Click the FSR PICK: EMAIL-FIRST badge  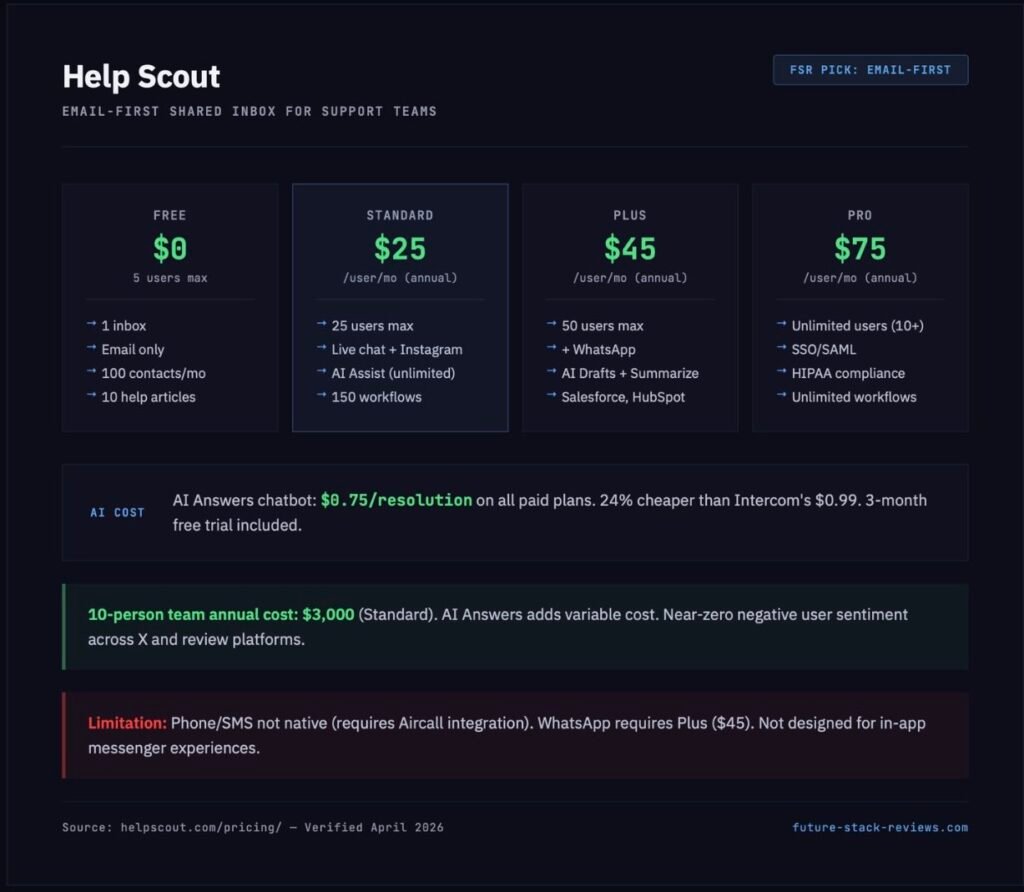point(870,69)
